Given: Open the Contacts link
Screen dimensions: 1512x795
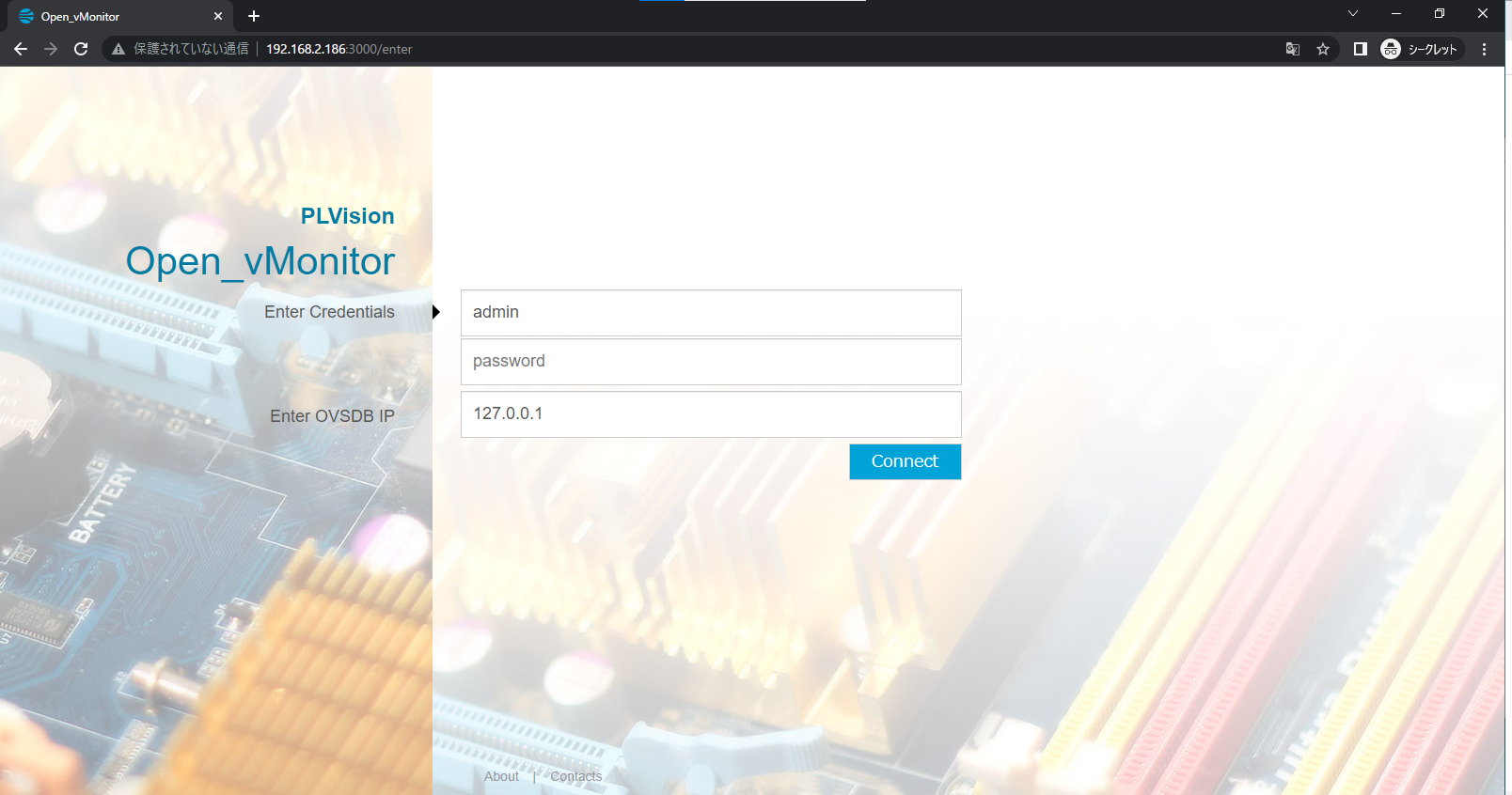Looking at the screenshot, I should pyautogui.click(x=575, y=776).
